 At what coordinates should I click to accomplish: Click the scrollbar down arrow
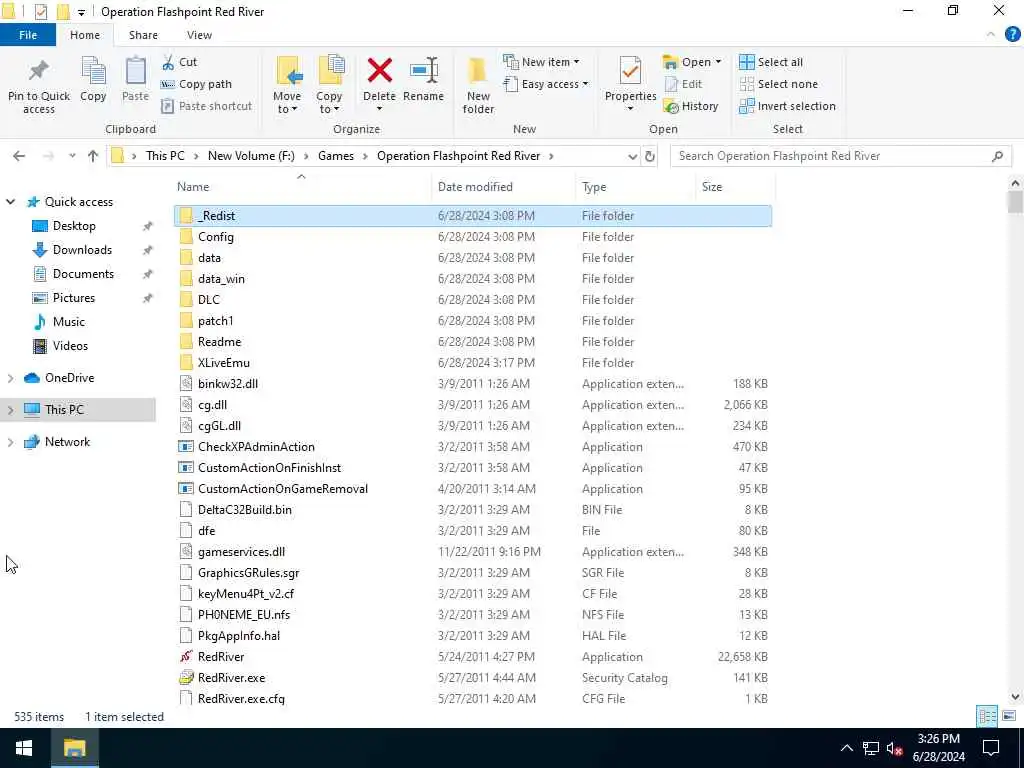tap(1015, 696)
